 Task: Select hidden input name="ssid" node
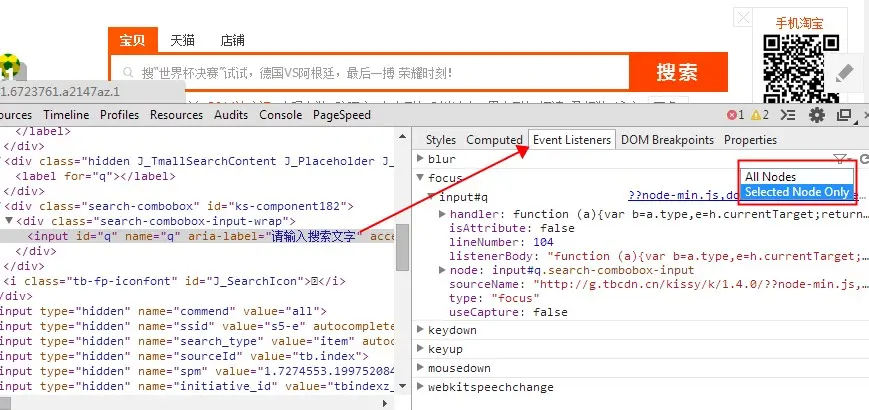[197, 326]
